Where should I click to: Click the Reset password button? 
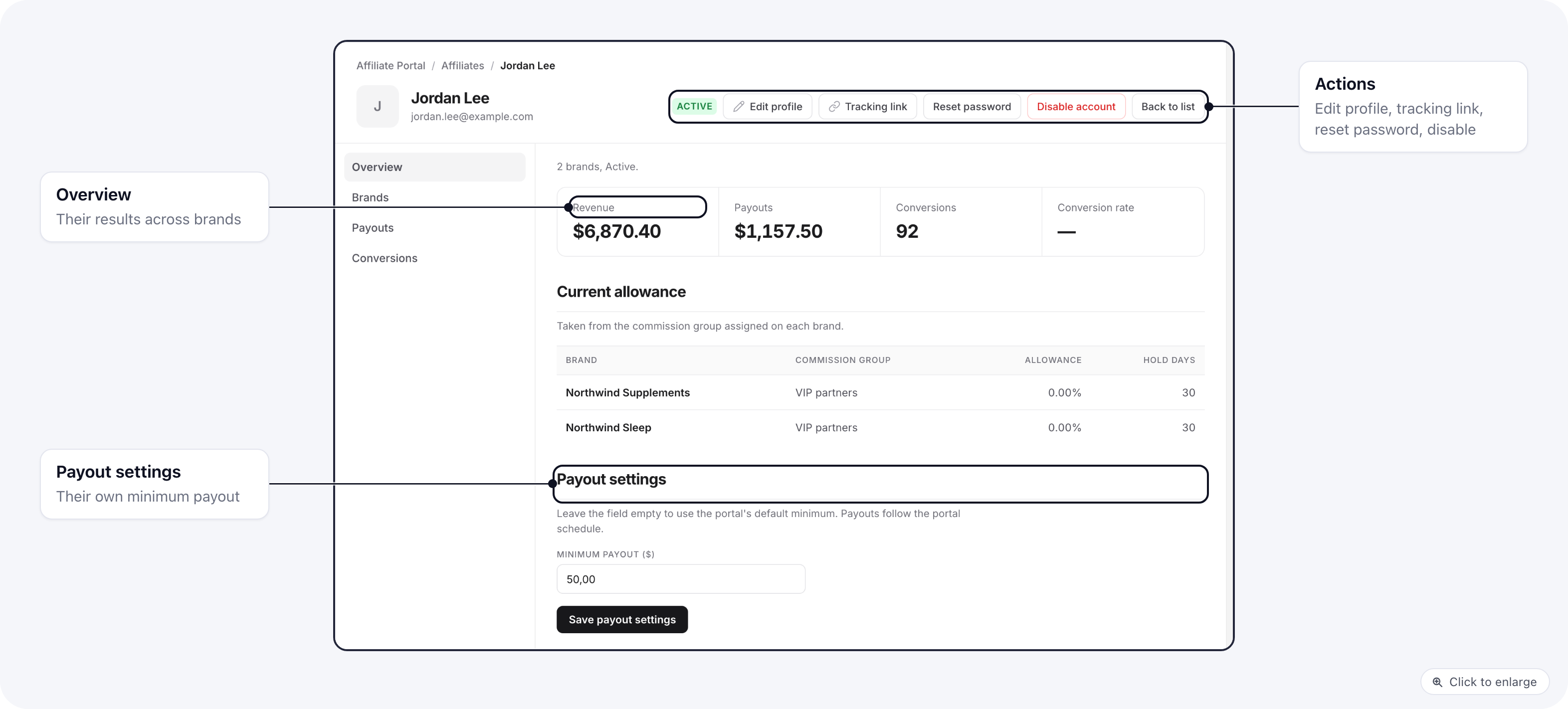(972, 107)
